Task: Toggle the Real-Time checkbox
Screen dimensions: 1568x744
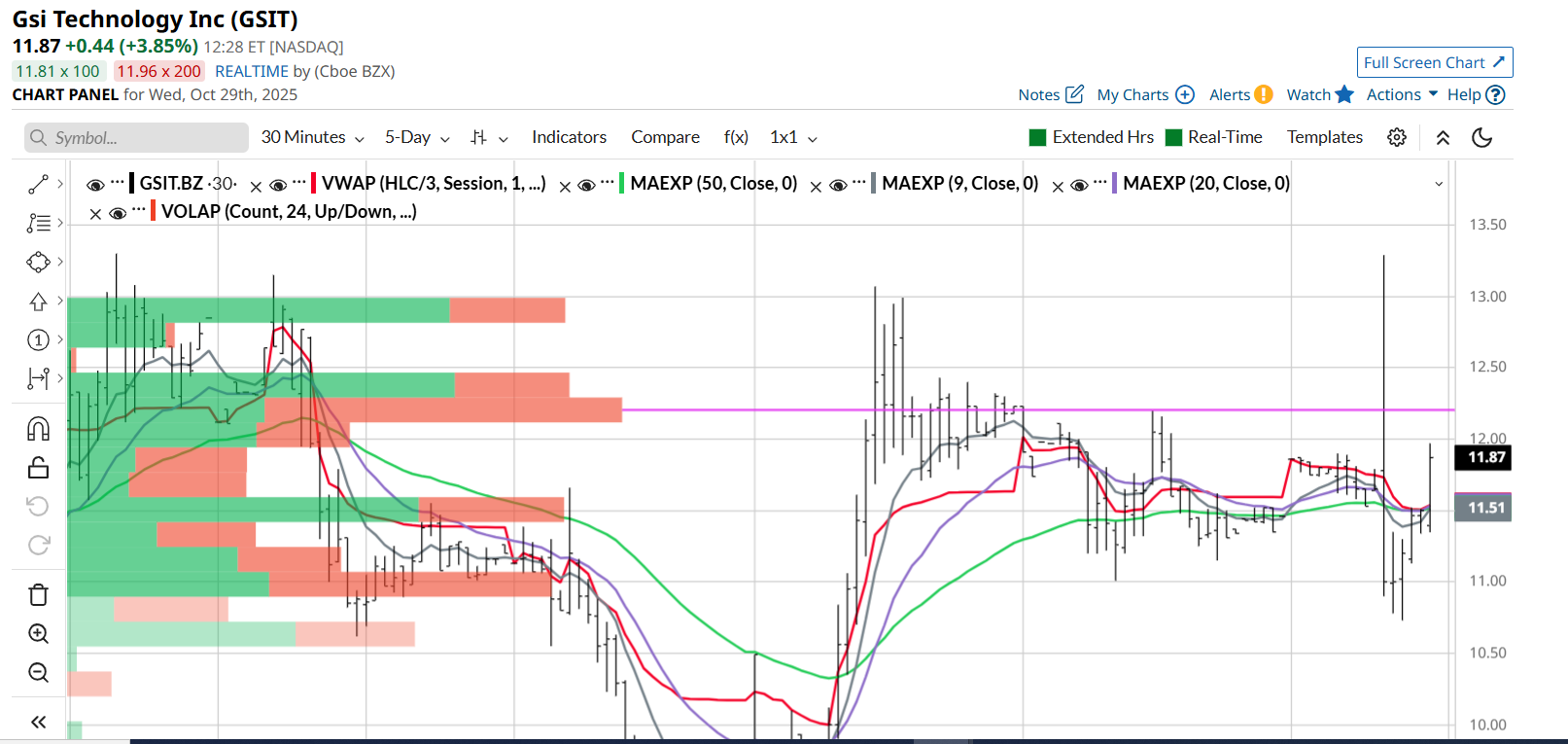Action: pyautogui.click(x=1173, y=137)
